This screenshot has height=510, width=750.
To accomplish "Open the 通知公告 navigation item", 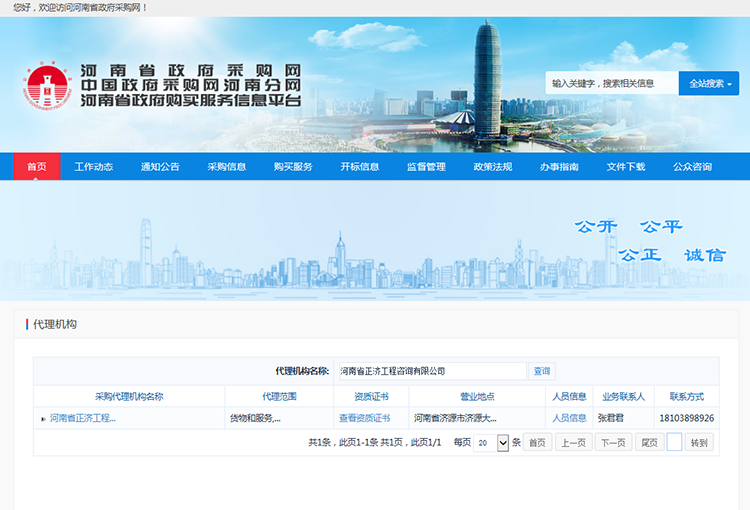I will 160,167.
